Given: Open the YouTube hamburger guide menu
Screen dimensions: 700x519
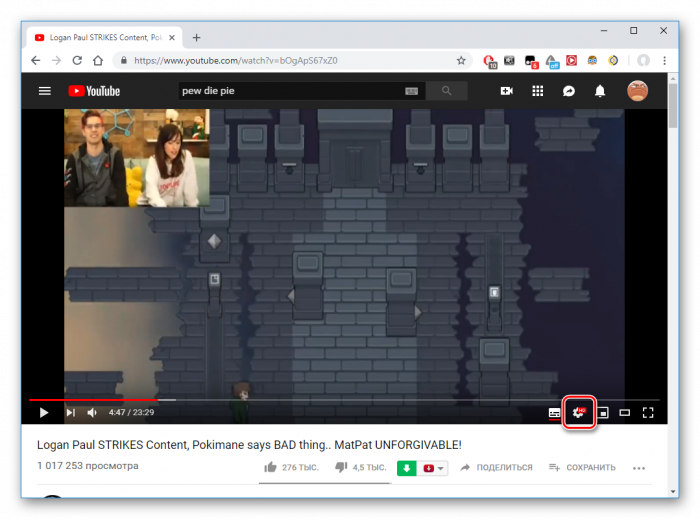Looking at the screenshot, I should [x=44, y=91].
